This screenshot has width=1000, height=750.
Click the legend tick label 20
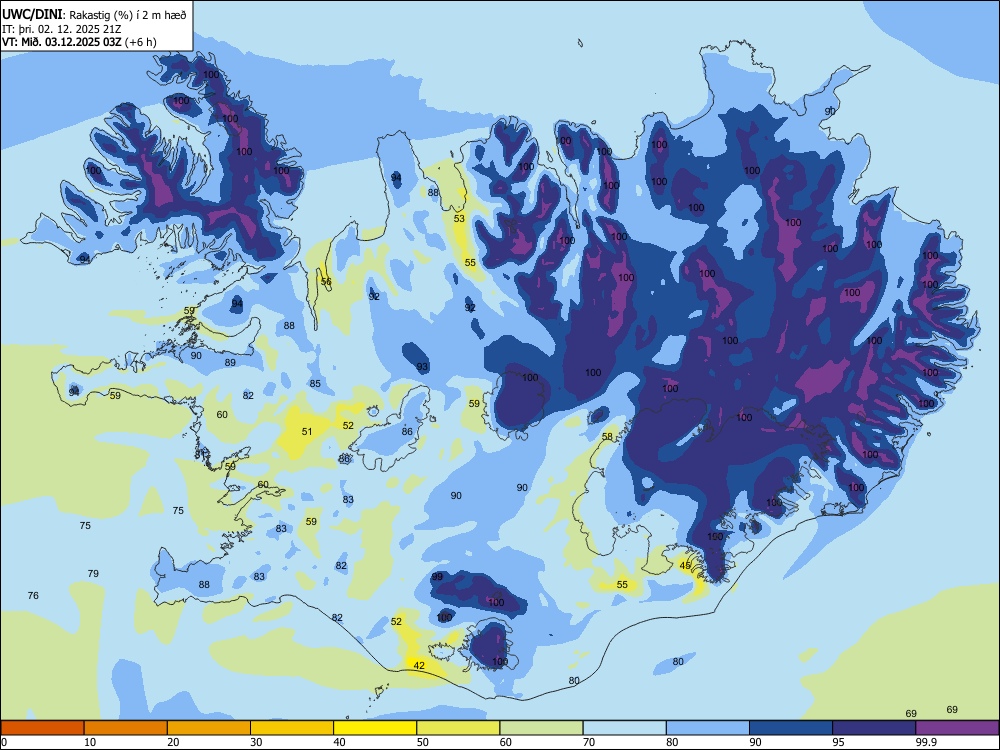click(x=173, y=742)
